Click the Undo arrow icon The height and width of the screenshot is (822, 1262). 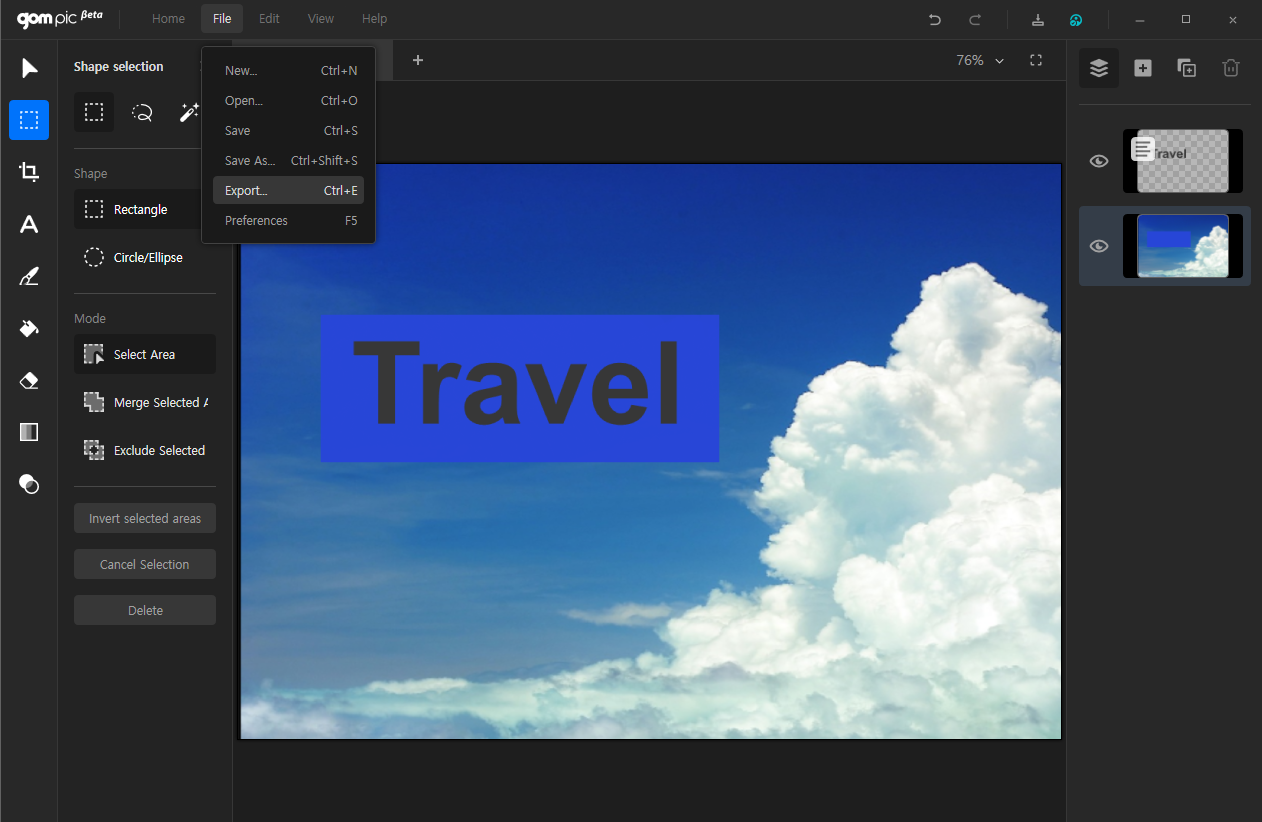click(x=934, y=19)
